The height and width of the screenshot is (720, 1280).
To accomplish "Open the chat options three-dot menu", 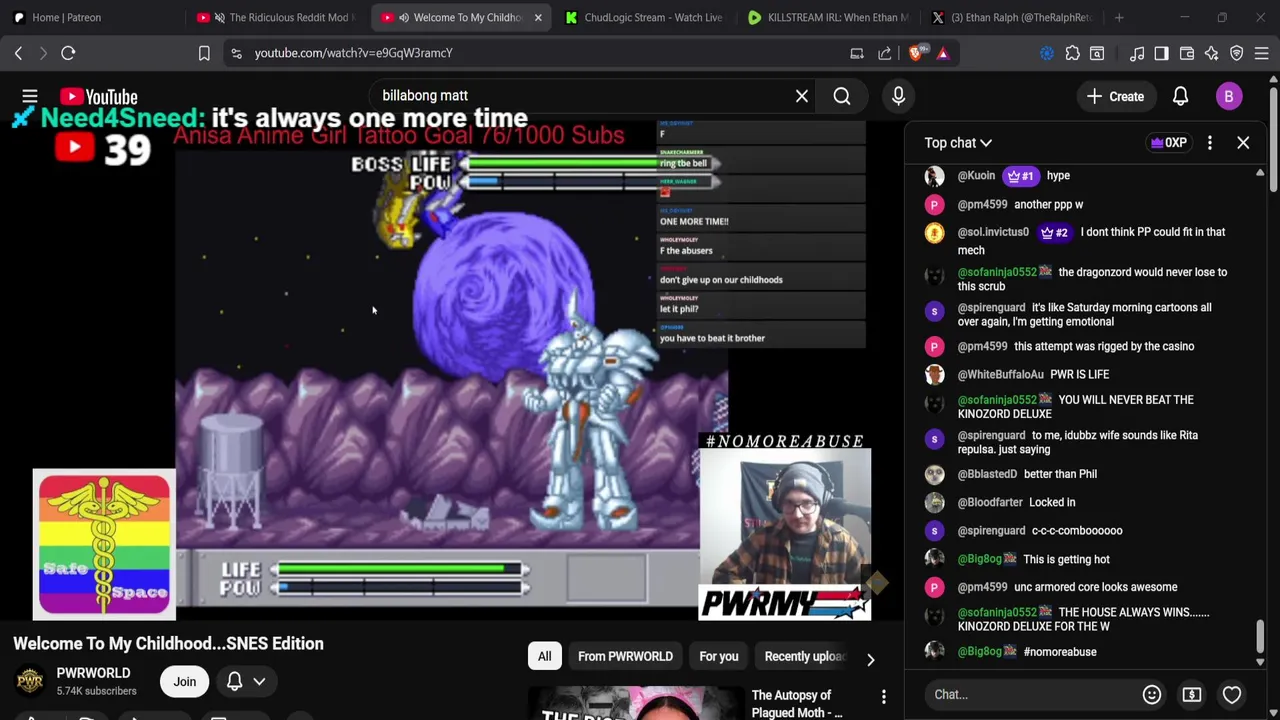I will click(1210, 143).
